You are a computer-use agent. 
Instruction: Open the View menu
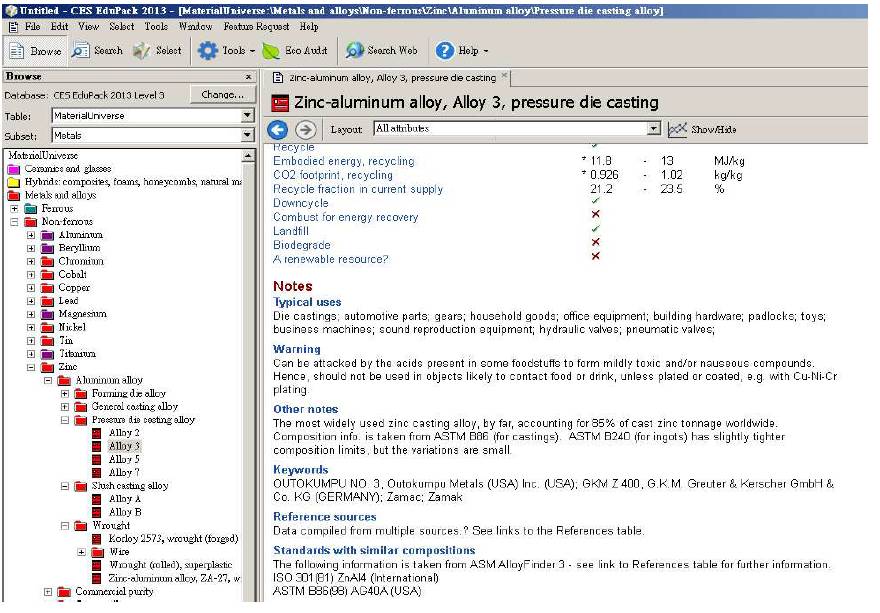coord(88,26)
